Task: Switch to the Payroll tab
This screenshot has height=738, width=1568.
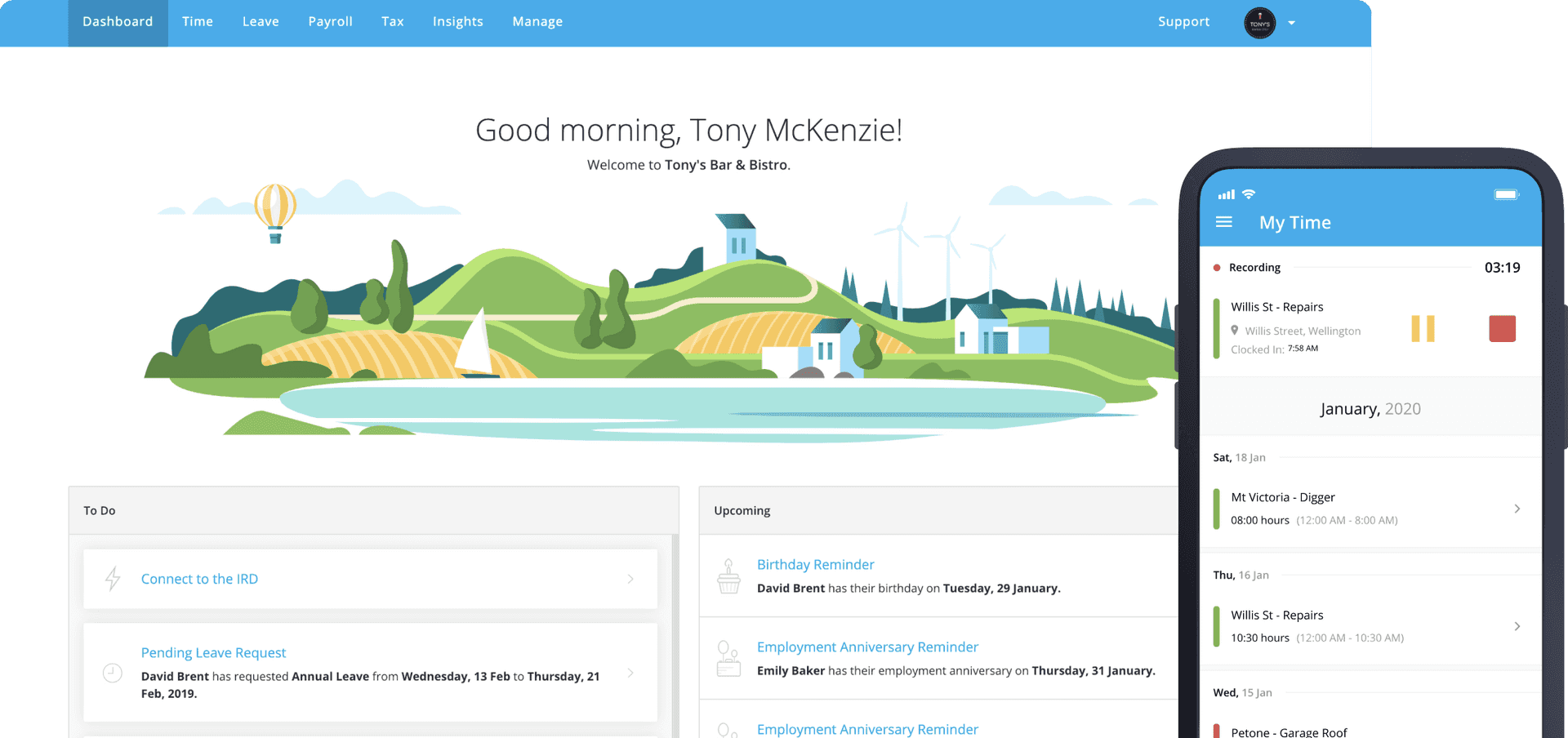Action: point(330,21)
